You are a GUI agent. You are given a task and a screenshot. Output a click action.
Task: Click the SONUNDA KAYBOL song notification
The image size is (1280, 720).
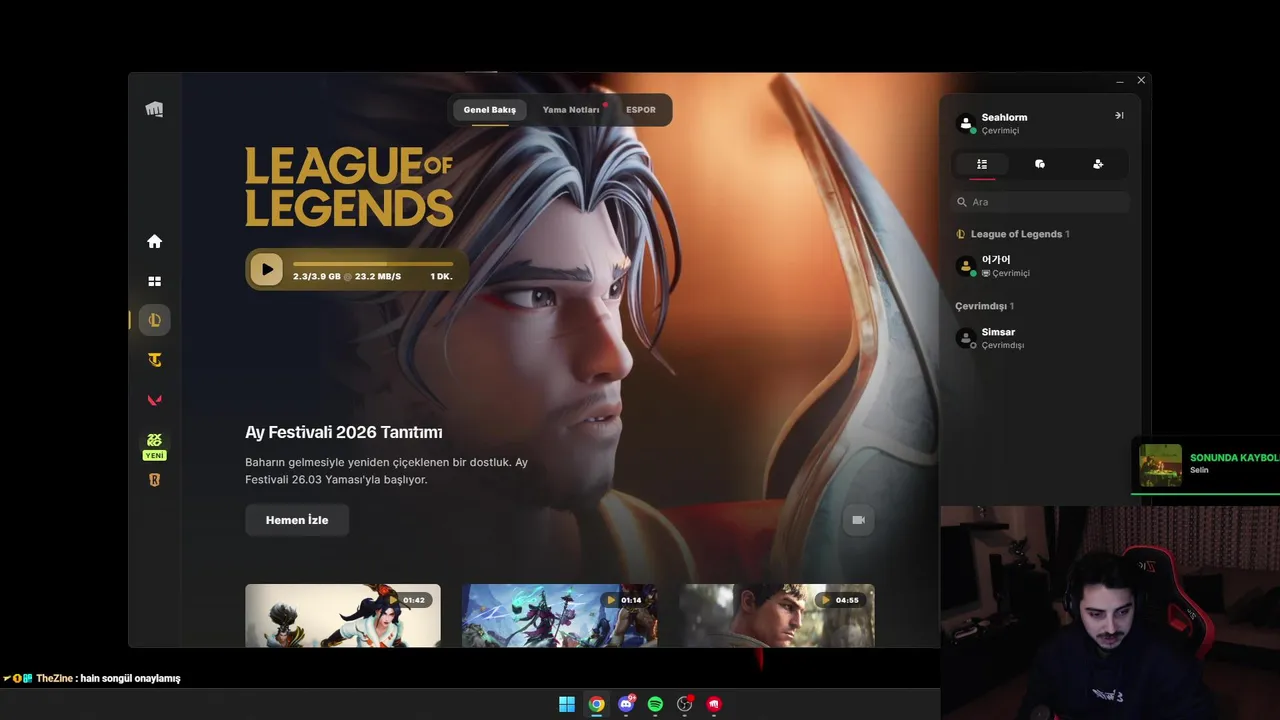click(1206, 465)
